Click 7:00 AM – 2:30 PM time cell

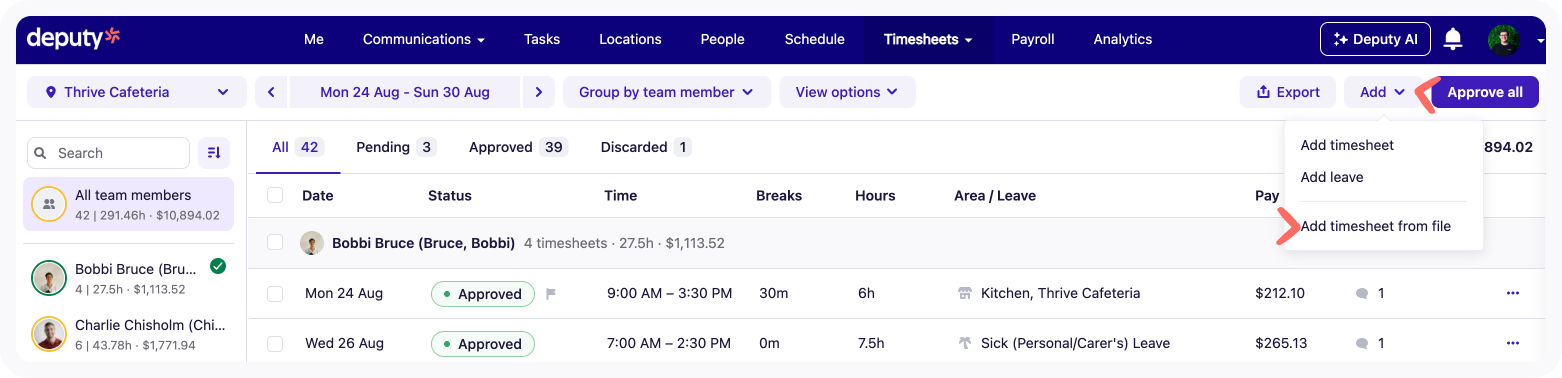point(670,344)
